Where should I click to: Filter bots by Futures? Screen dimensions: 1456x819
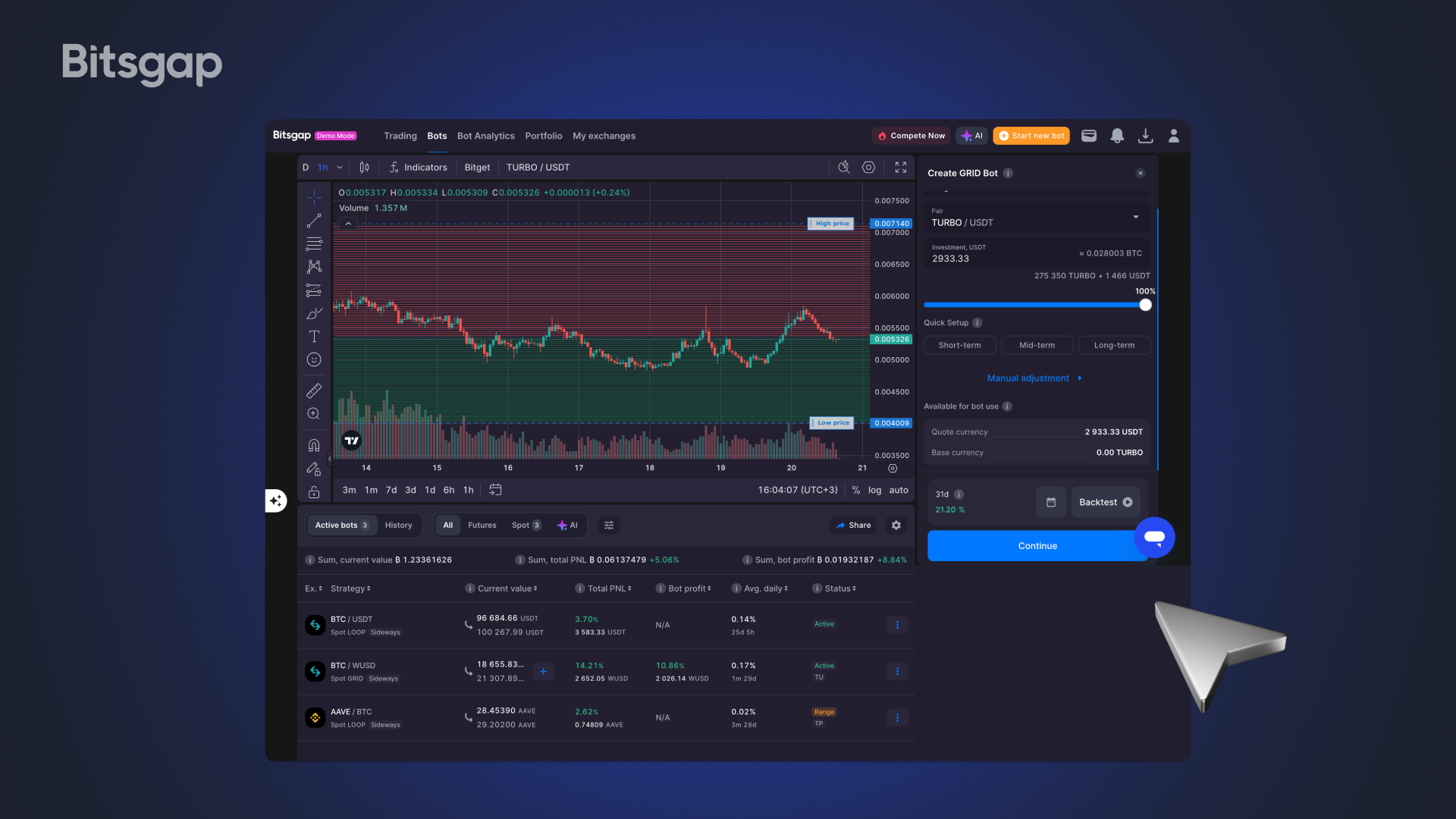pyautogui.click(x=482, y=525)
